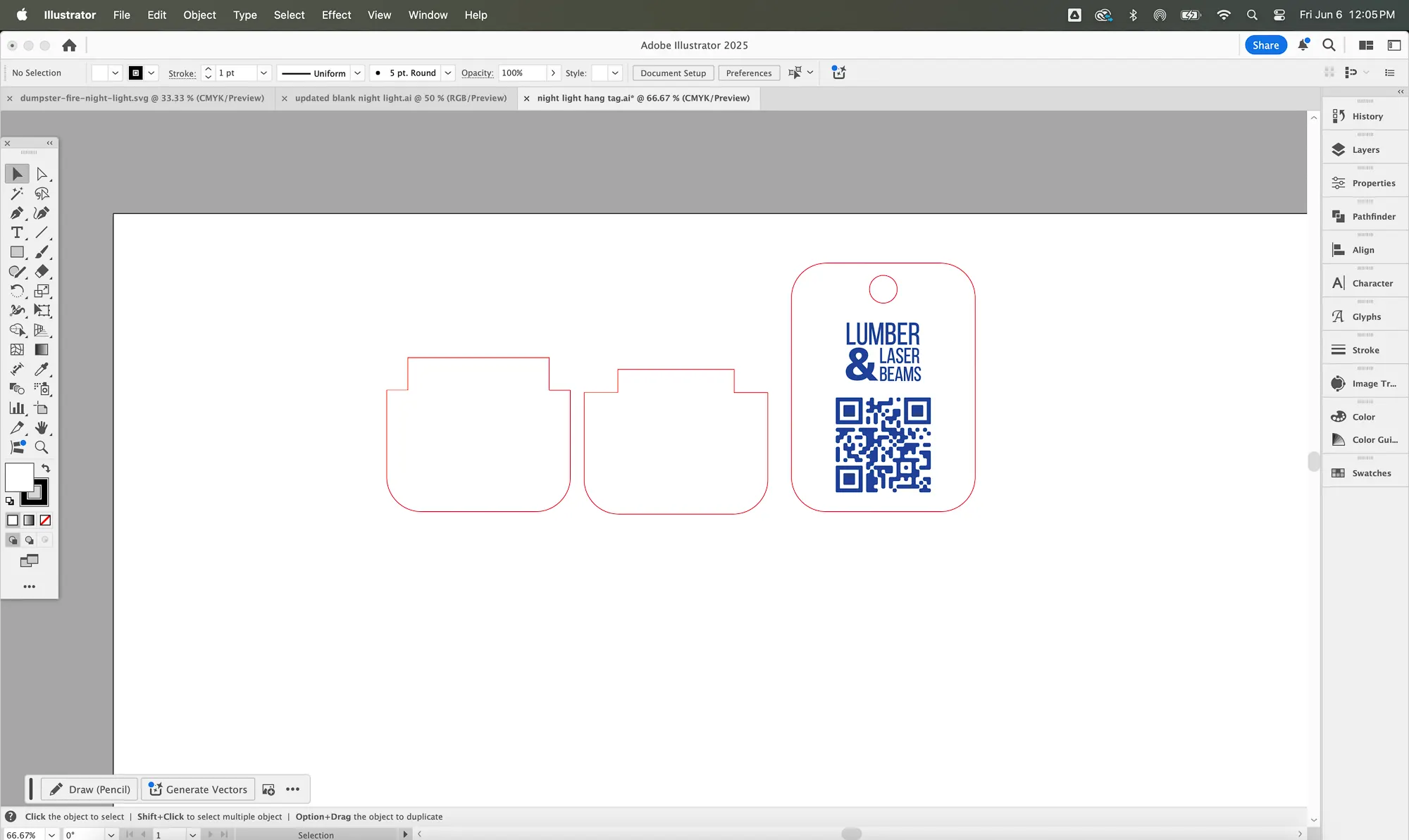
Task: Select the Pen tool
Action: pyautogui.click(x=17, y=213)
